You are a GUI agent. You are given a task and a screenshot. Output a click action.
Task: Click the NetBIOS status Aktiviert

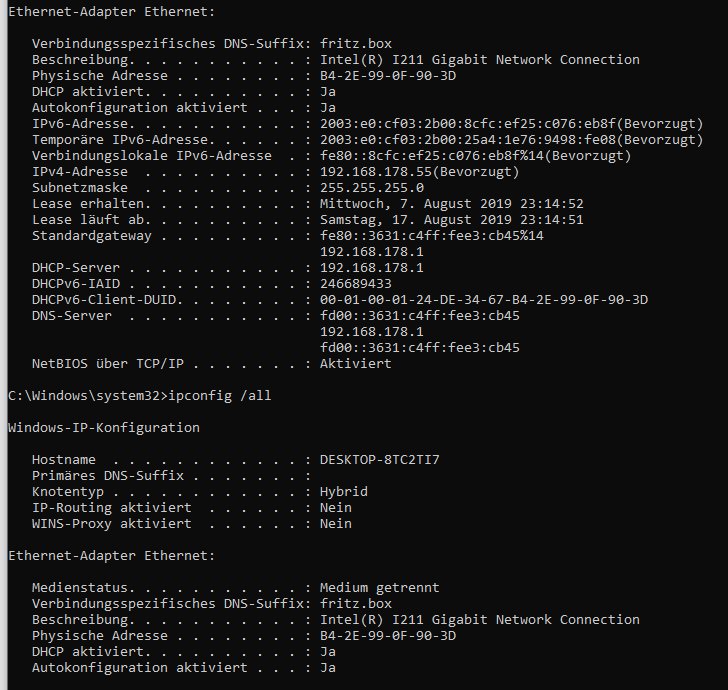356,364
